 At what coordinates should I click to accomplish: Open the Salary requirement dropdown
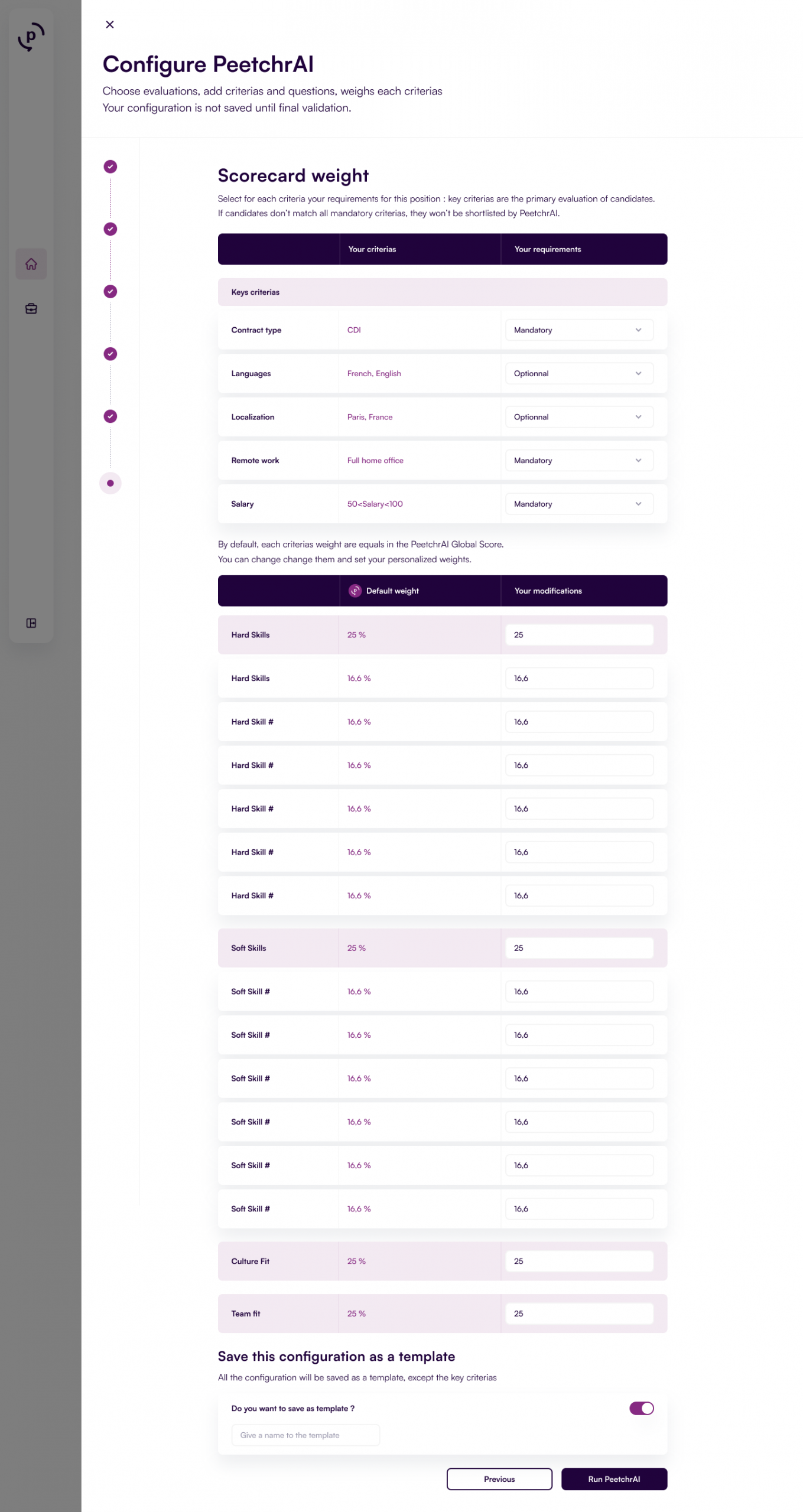click(x=579, y=504)
